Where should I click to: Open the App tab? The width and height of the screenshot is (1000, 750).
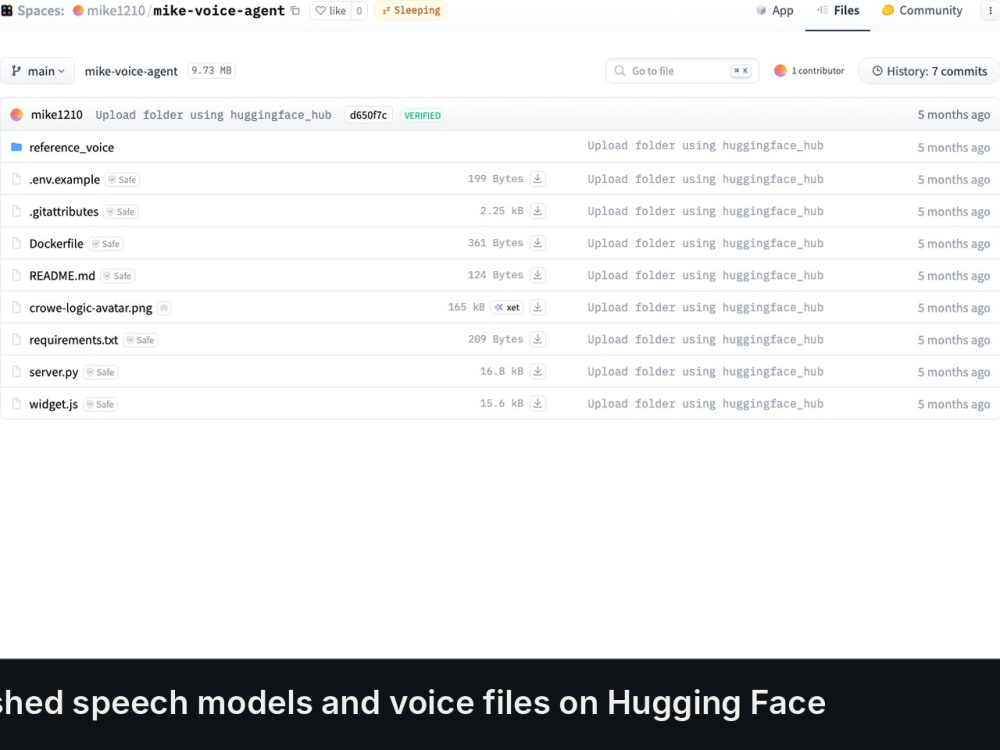(x=774, y=11)
